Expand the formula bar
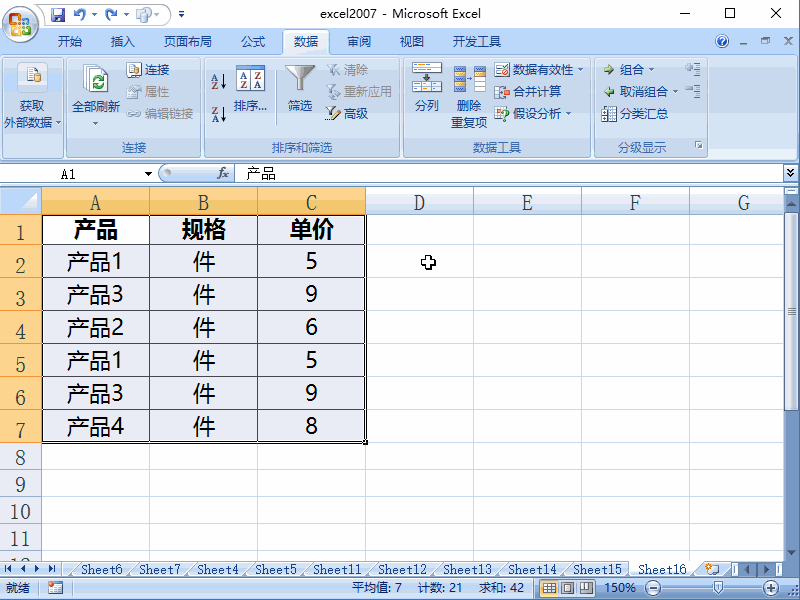Image resolution: width=800 pixels, height=600 pixels. coord(790,173)
